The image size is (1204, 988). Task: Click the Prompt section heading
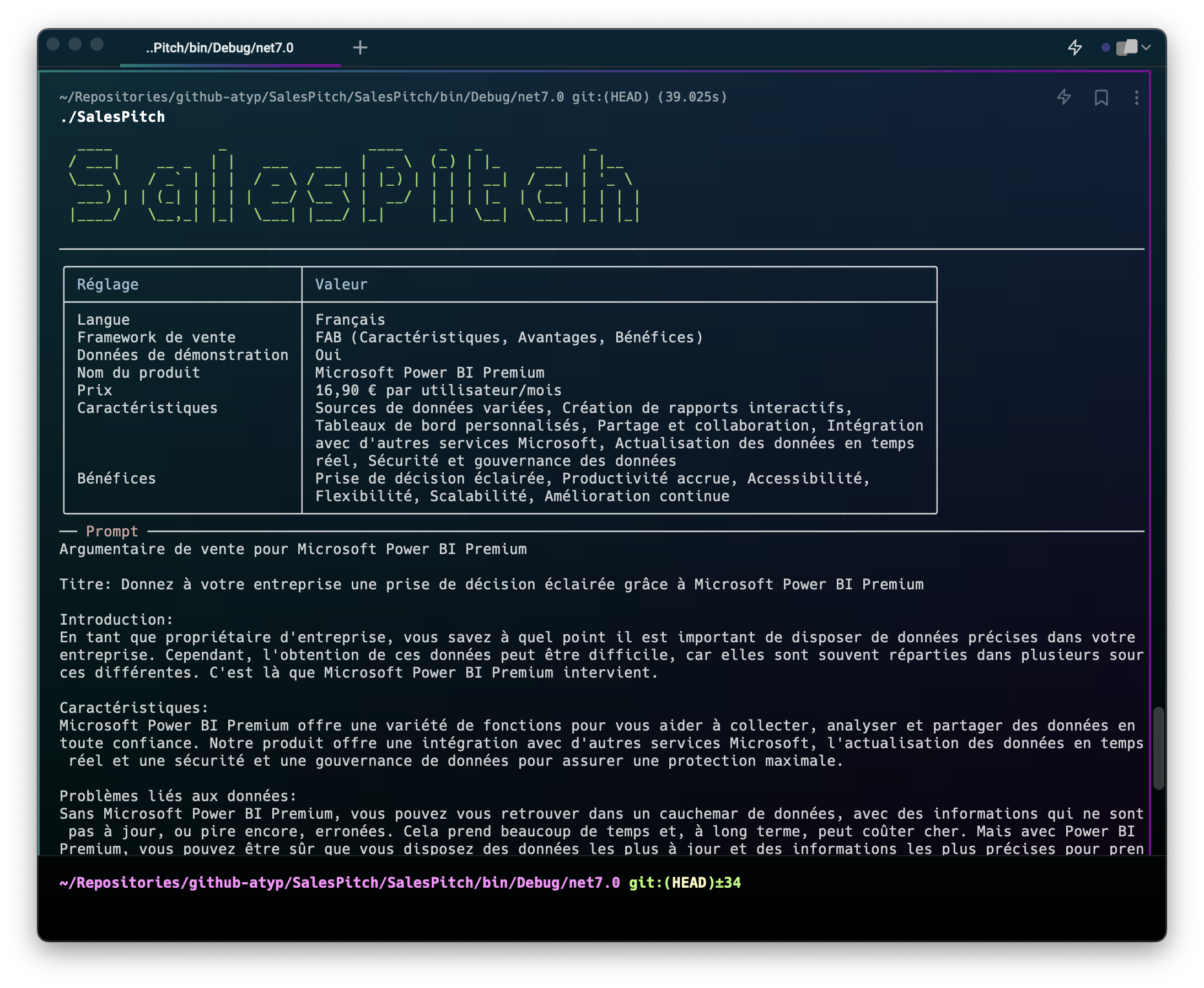click(x=111, y=531)
